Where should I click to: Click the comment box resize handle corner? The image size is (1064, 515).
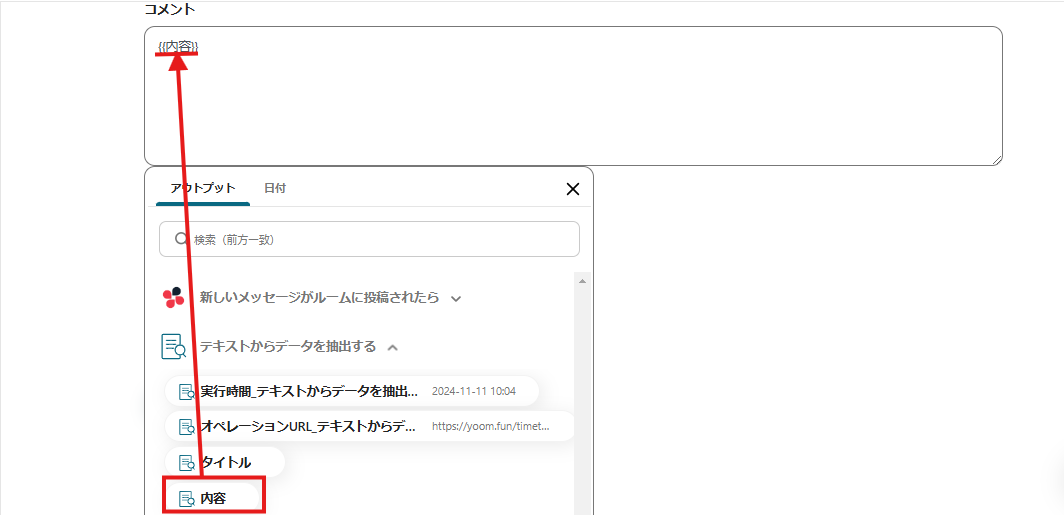997,159
